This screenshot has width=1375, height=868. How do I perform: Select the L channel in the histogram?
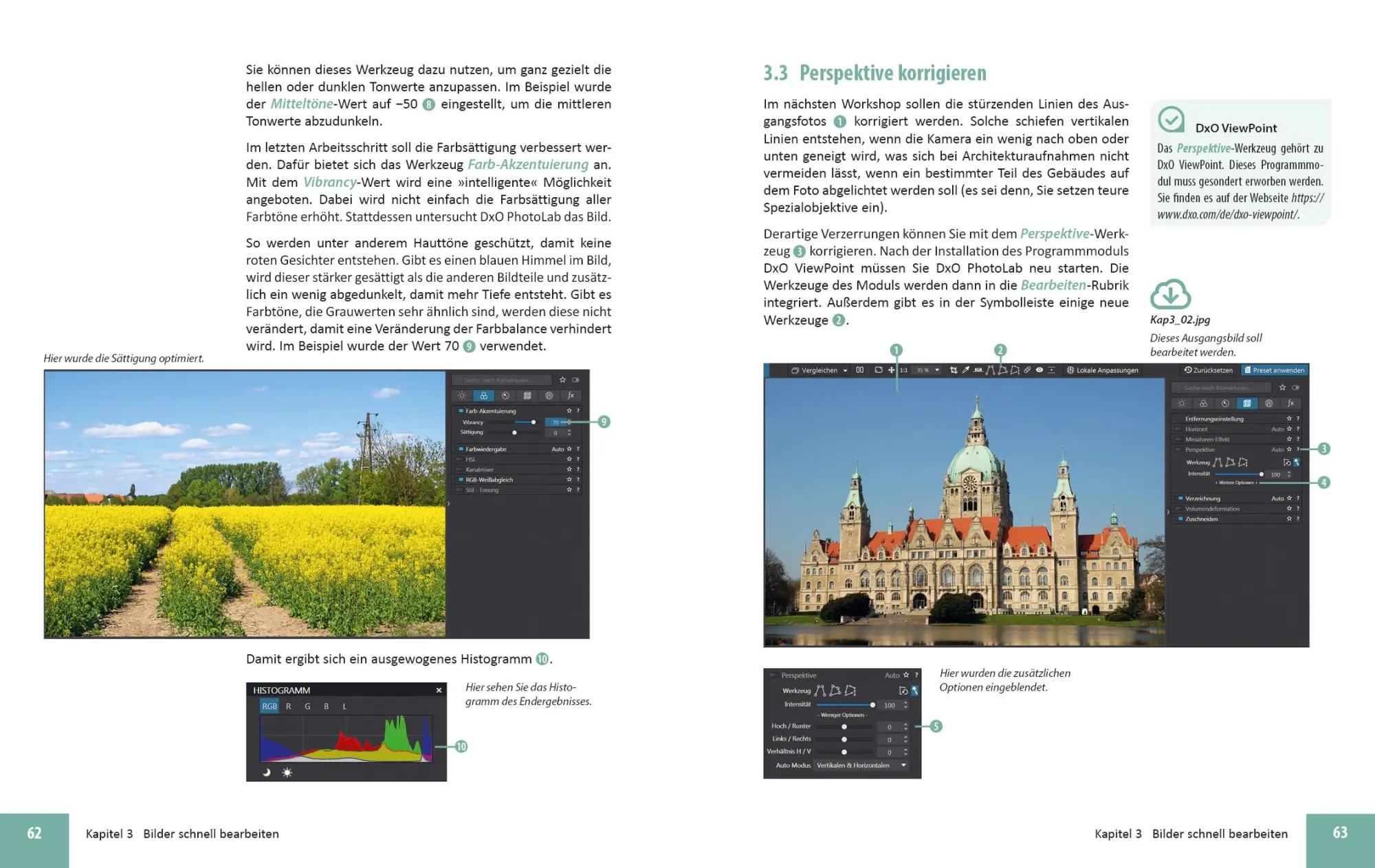(344, 706)
